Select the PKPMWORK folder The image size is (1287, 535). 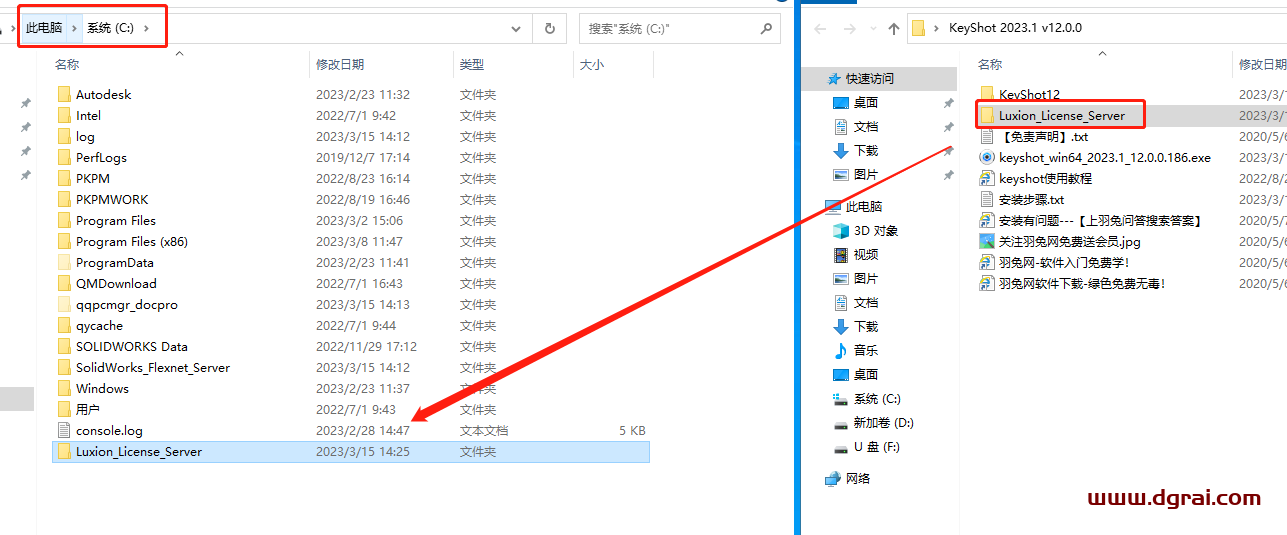tap(112, 199)
